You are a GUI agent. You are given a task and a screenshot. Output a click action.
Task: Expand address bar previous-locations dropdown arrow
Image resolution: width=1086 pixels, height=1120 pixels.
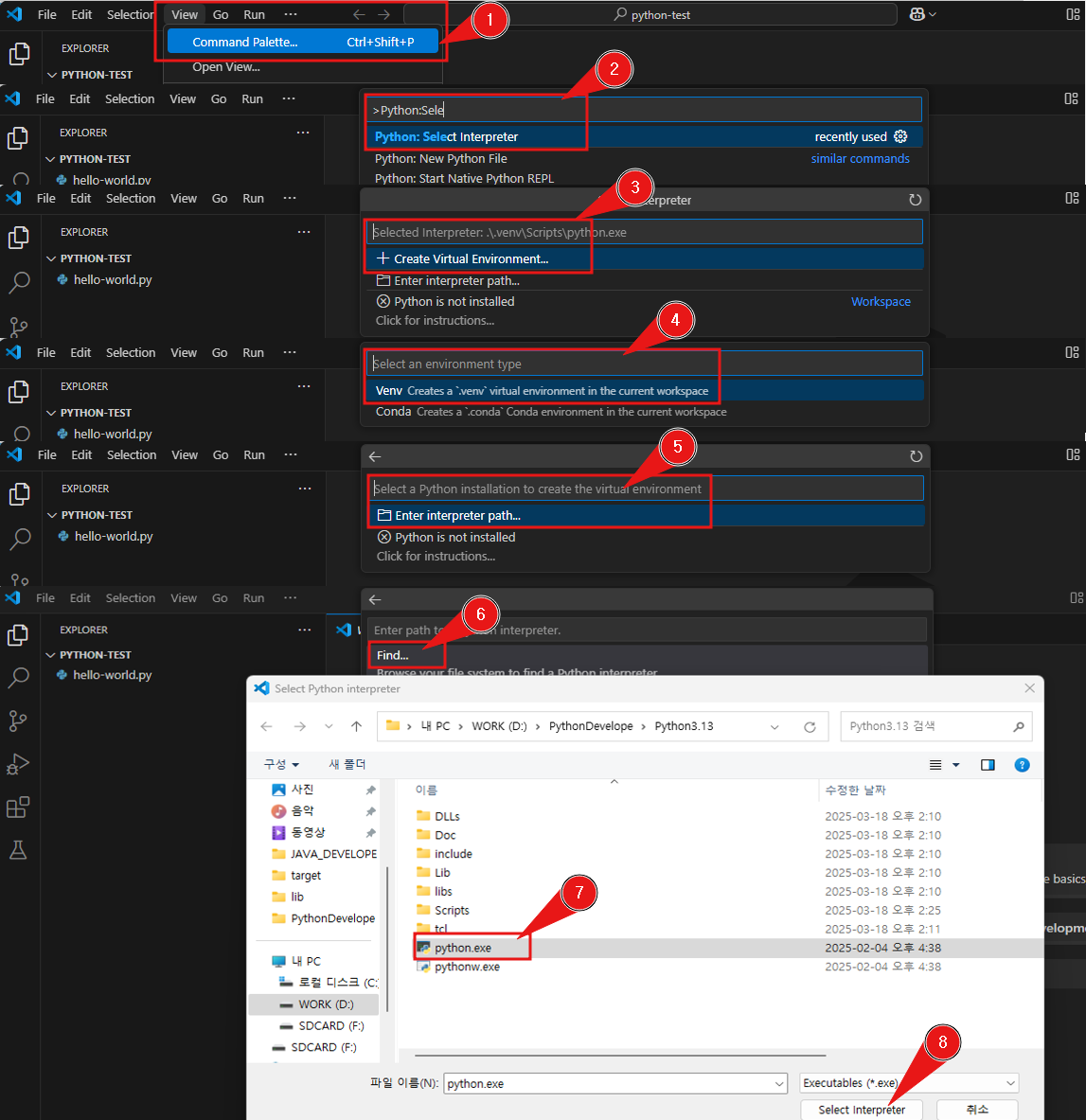pyautogui.click(x=774, y=727)
